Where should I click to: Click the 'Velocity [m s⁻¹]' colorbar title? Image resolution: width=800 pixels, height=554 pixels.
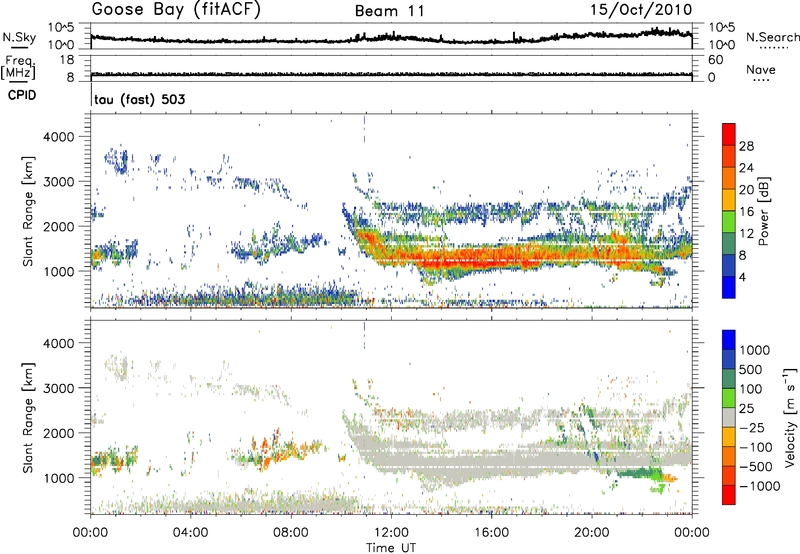point(790,417)
